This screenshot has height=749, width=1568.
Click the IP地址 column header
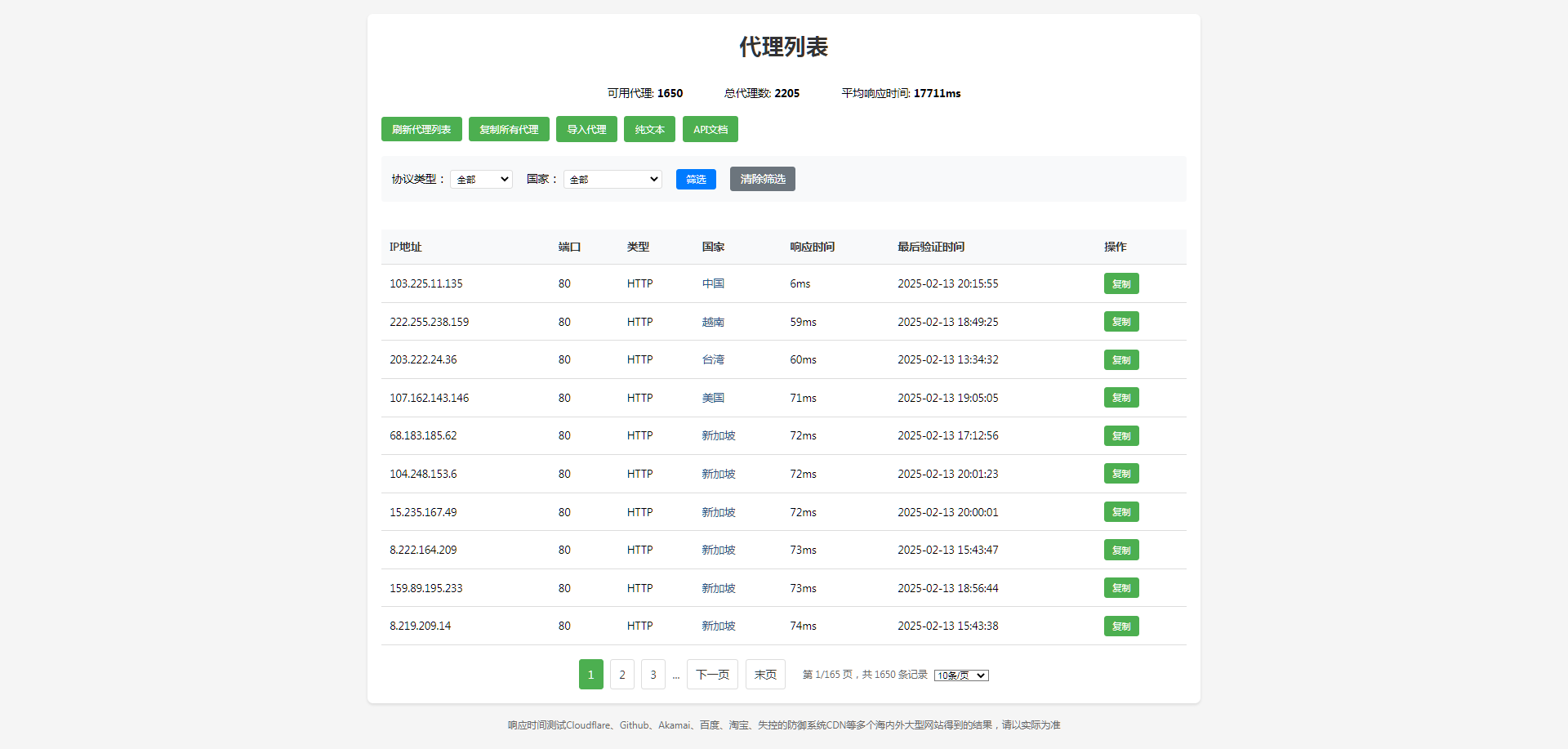tap(405, 247)
